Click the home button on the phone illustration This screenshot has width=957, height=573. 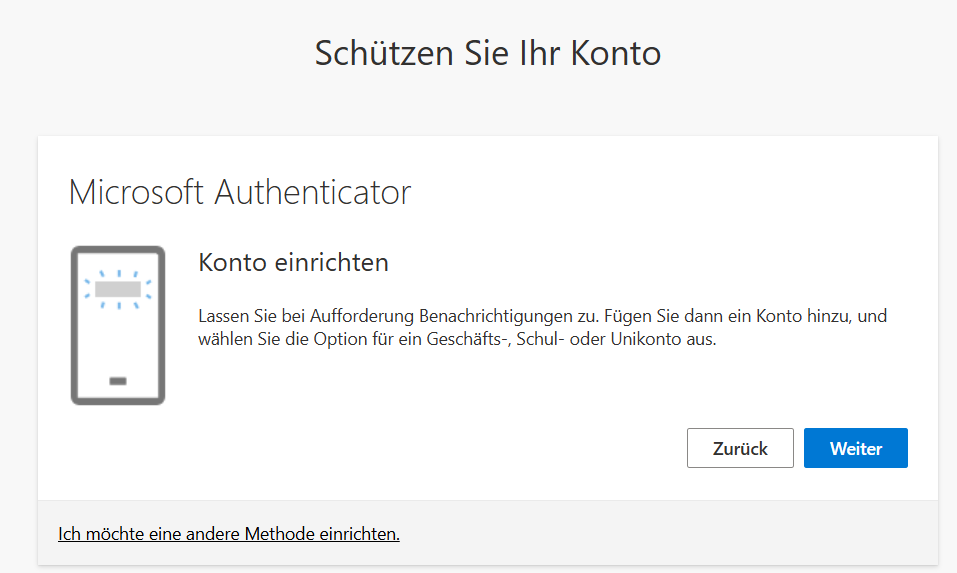(x=118, y=381)
